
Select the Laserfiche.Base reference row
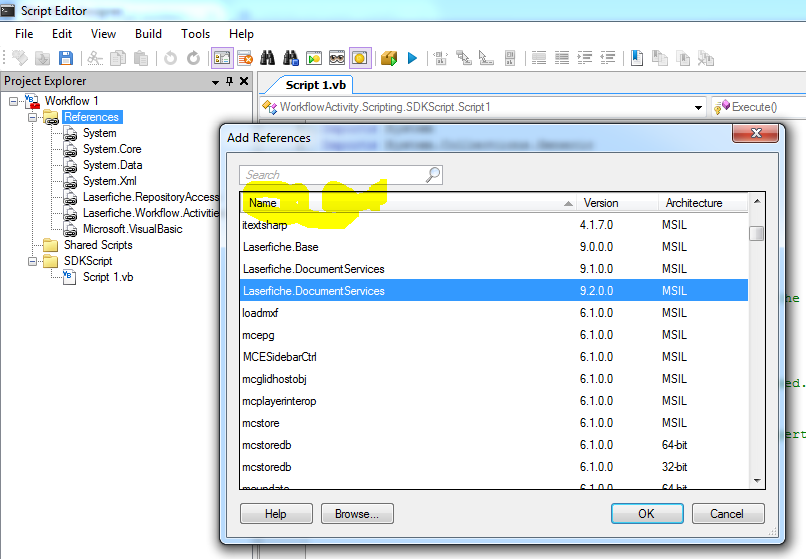494,247
